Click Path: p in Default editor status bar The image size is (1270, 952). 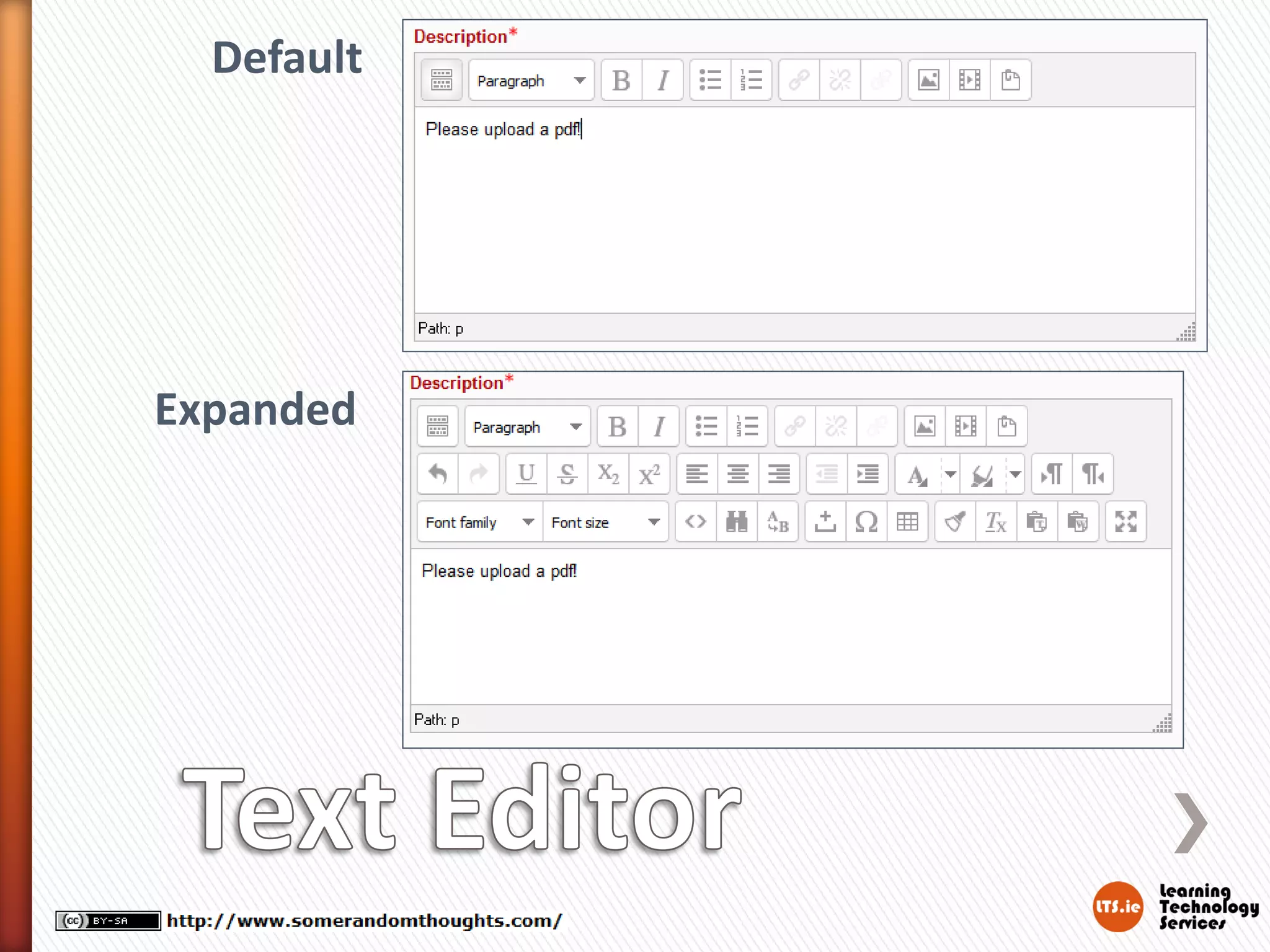point(440,328)
